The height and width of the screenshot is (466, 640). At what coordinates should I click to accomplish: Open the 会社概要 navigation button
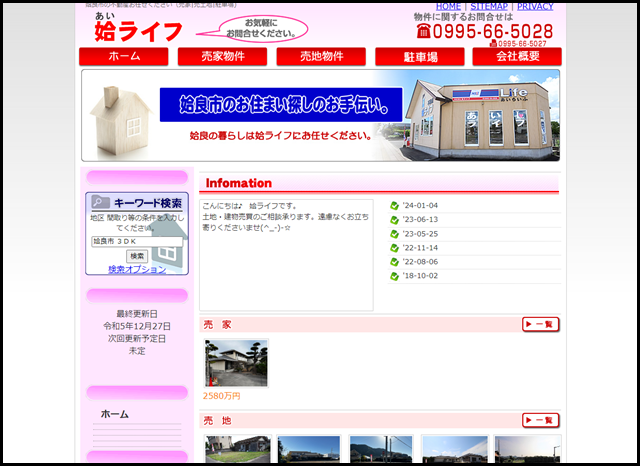click(517, 56)
